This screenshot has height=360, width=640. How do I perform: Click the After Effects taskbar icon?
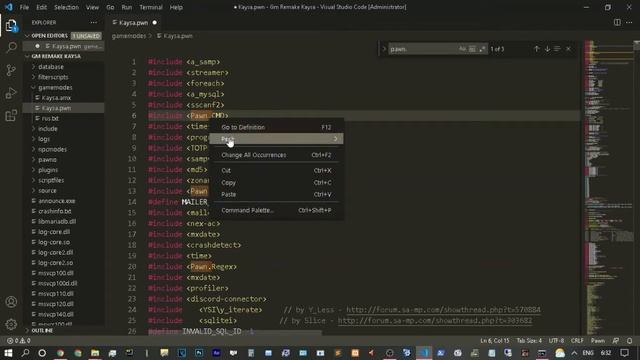(216, 353)
